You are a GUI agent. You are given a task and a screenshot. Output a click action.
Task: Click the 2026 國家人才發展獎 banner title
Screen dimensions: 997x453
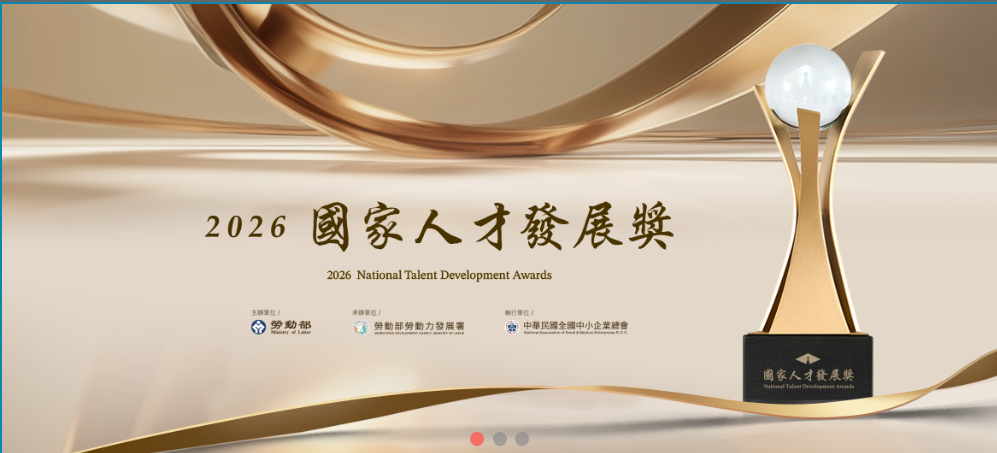point(439,226)
